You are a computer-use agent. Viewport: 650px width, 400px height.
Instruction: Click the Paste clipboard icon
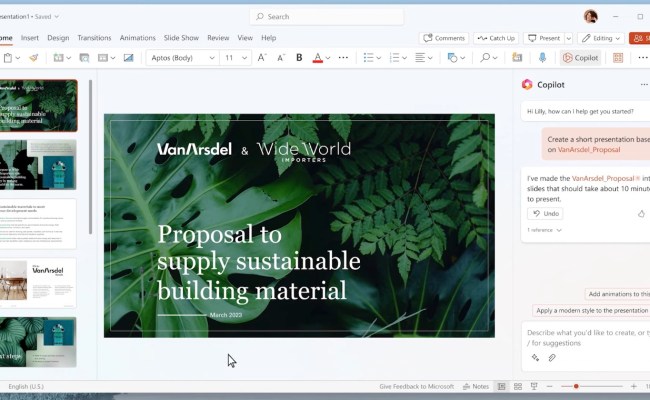click(7, 58)
